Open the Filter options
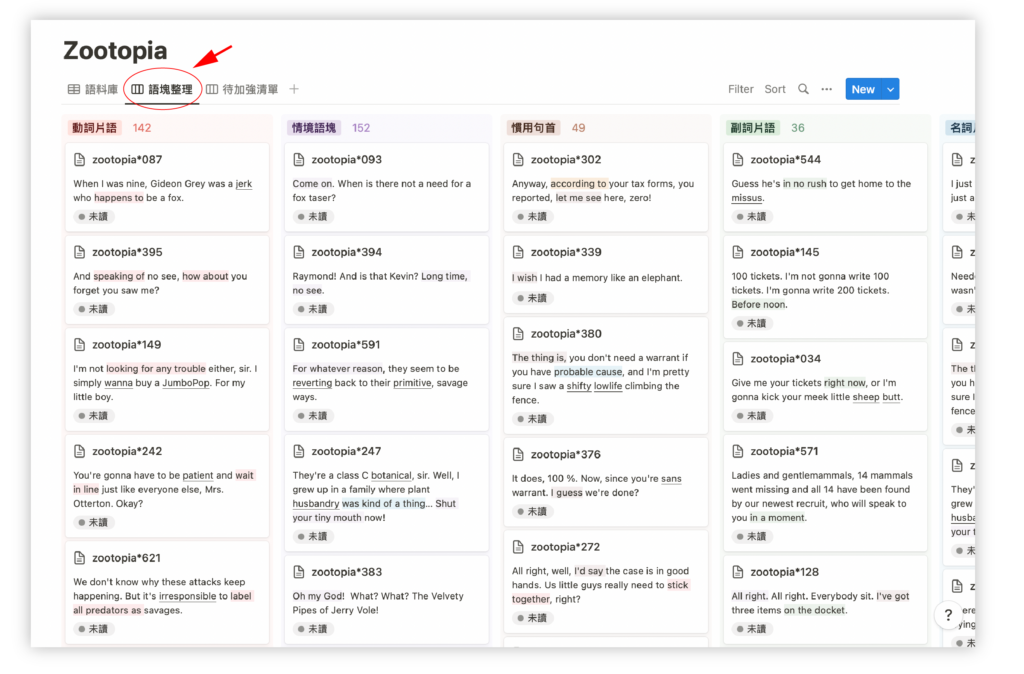The image size is (1024, 674). tap(741, 89)
